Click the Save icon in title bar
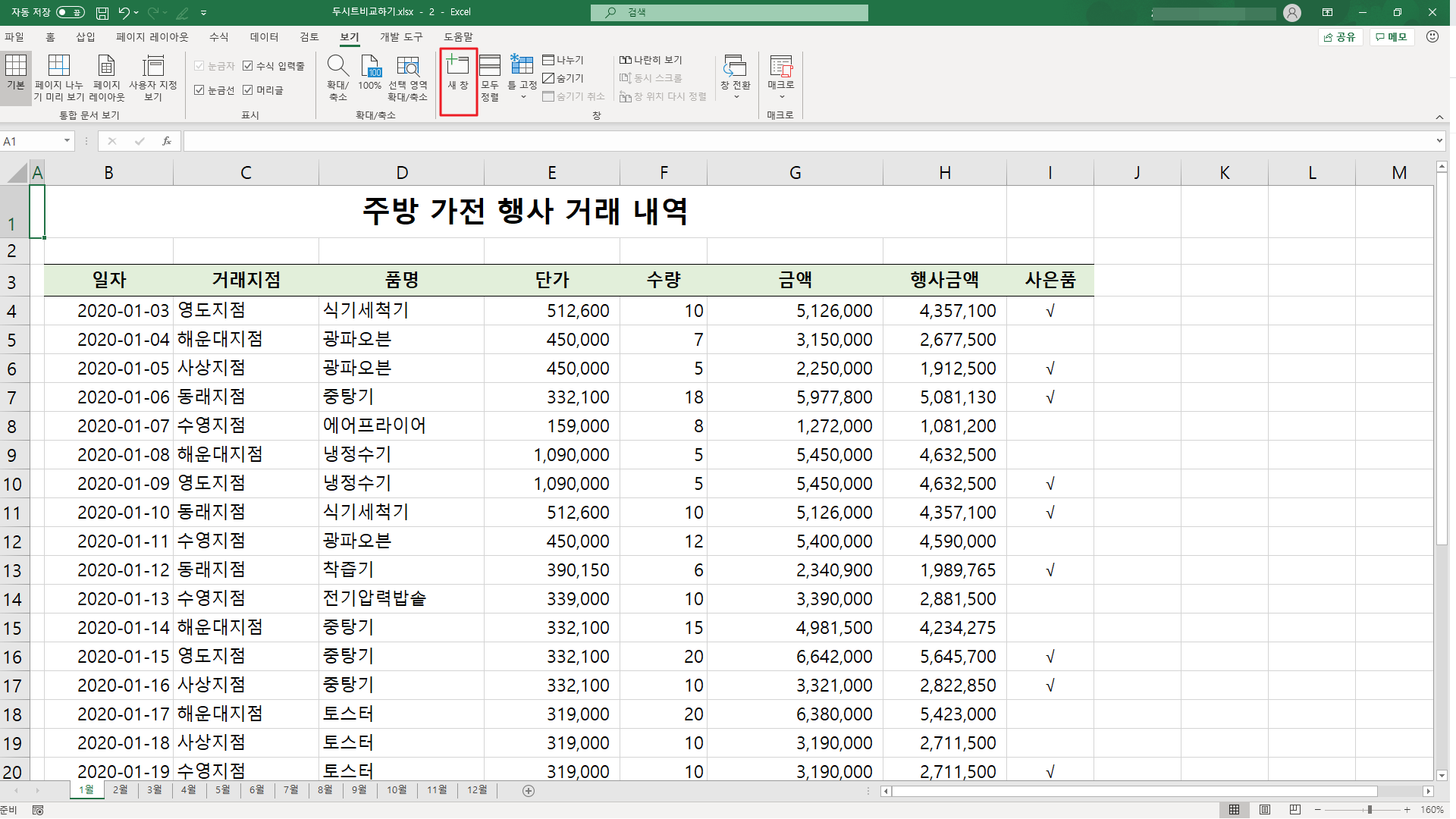 [x=102, y=13]
